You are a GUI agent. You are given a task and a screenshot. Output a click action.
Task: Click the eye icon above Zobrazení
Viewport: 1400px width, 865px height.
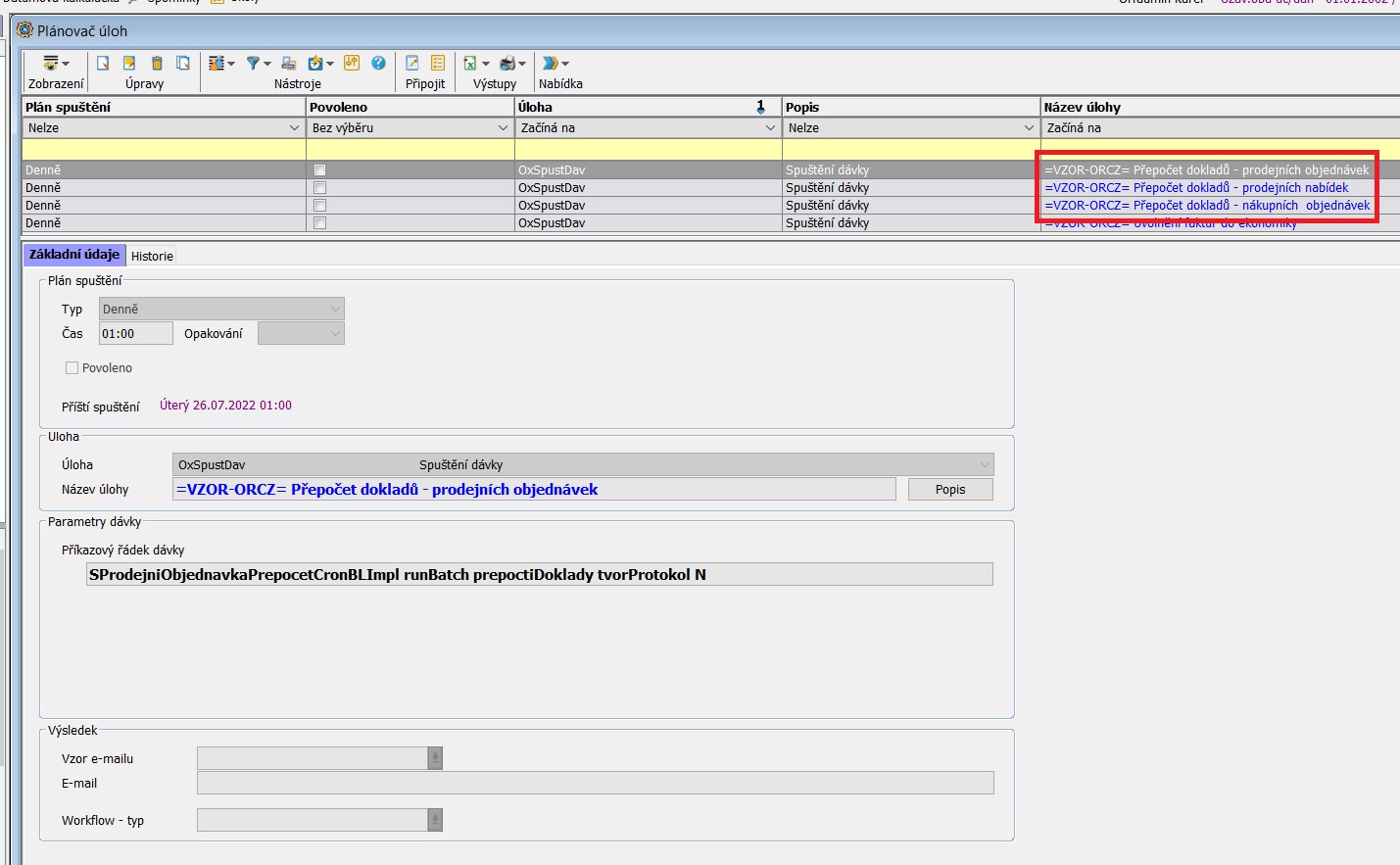click(51, 63)
